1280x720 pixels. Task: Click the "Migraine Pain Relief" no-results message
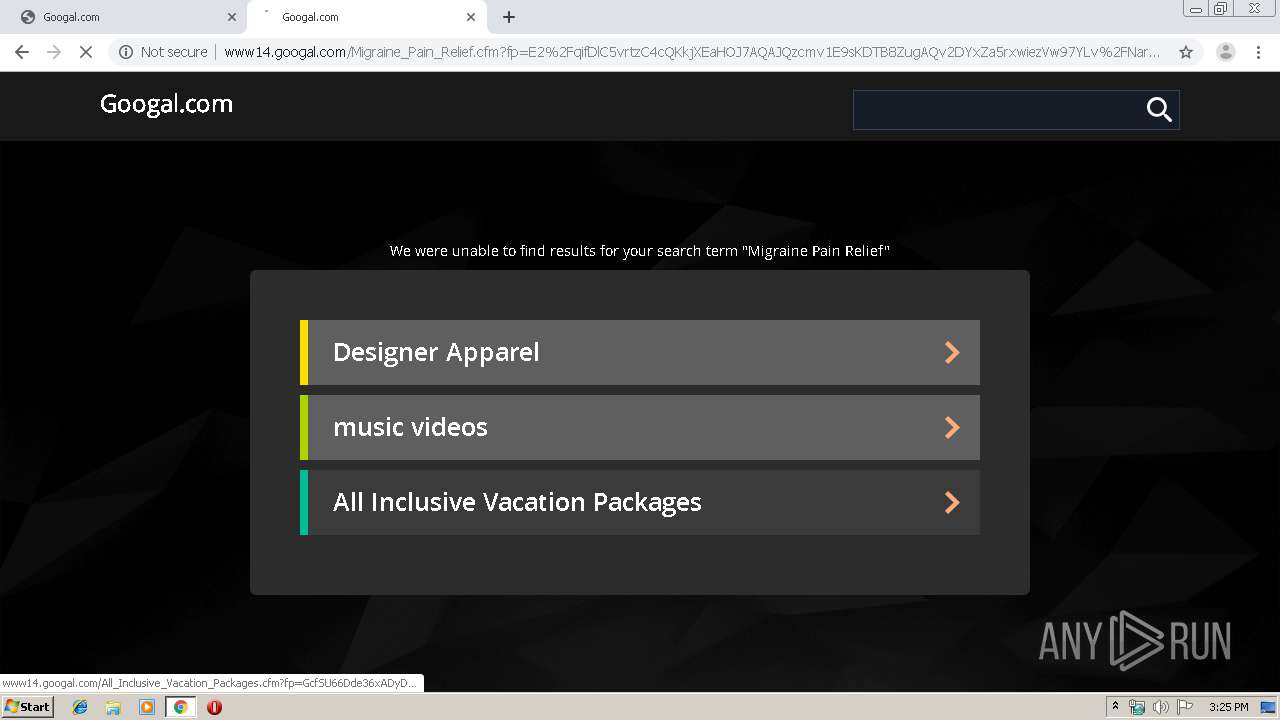640,251
